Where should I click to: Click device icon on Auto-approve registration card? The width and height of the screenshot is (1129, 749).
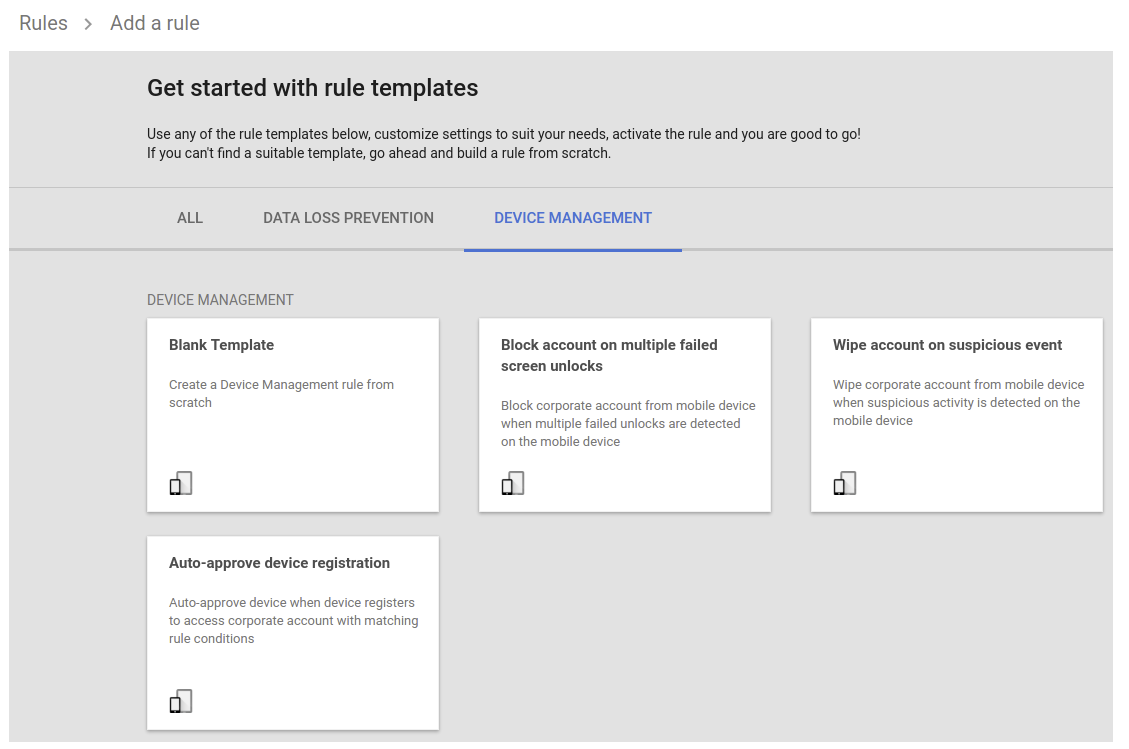click(181, 702)
